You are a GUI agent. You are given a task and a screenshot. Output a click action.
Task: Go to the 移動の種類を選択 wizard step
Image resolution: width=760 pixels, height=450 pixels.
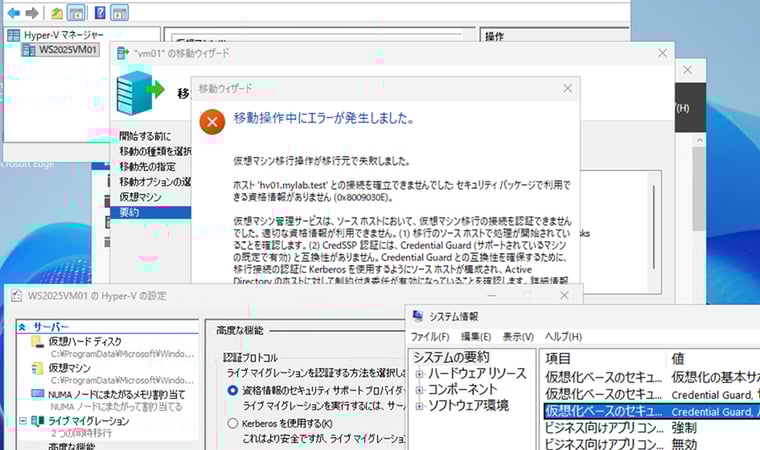tap(155, 151)
